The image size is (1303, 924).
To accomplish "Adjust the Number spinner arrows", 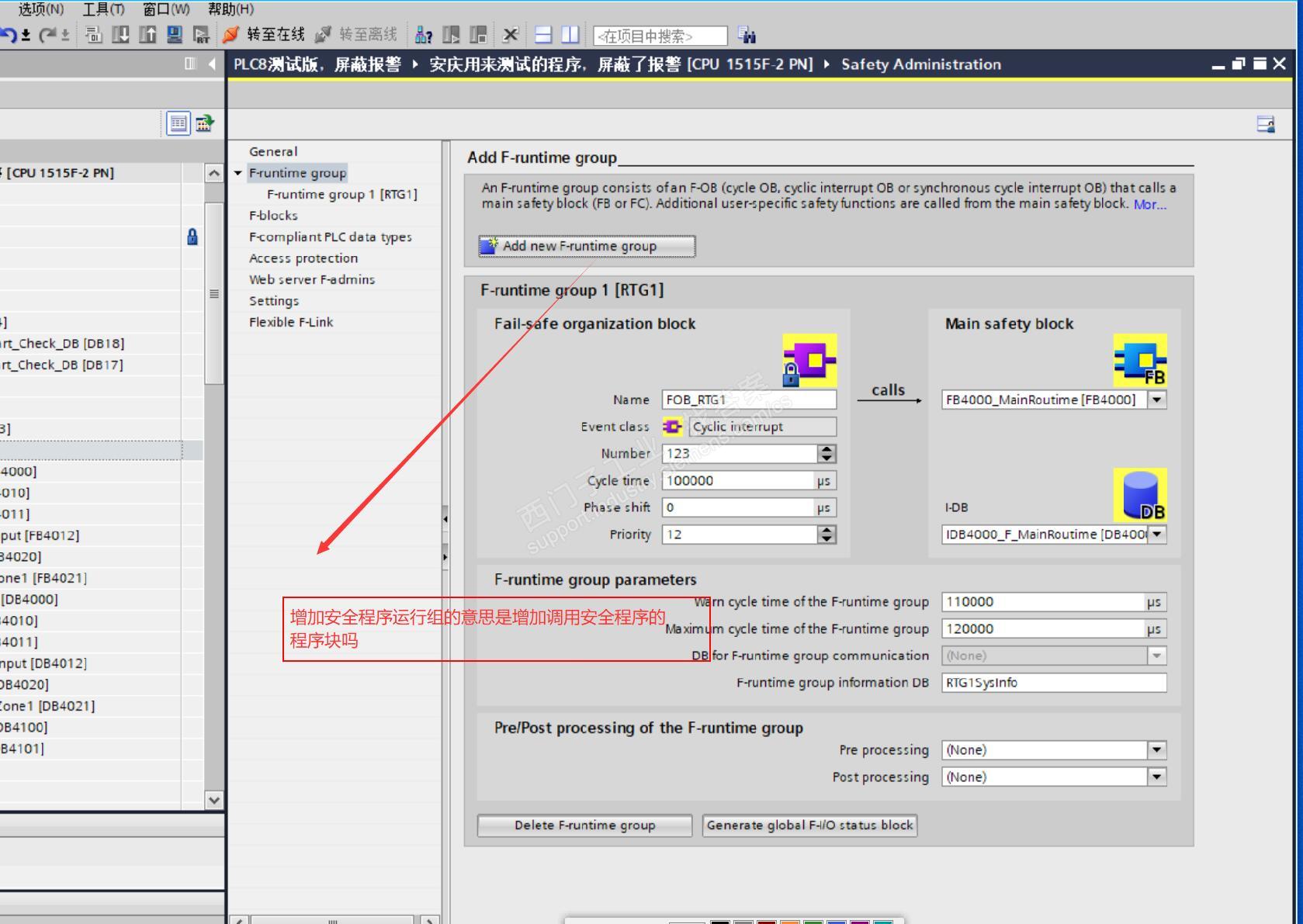I will 827,454.
